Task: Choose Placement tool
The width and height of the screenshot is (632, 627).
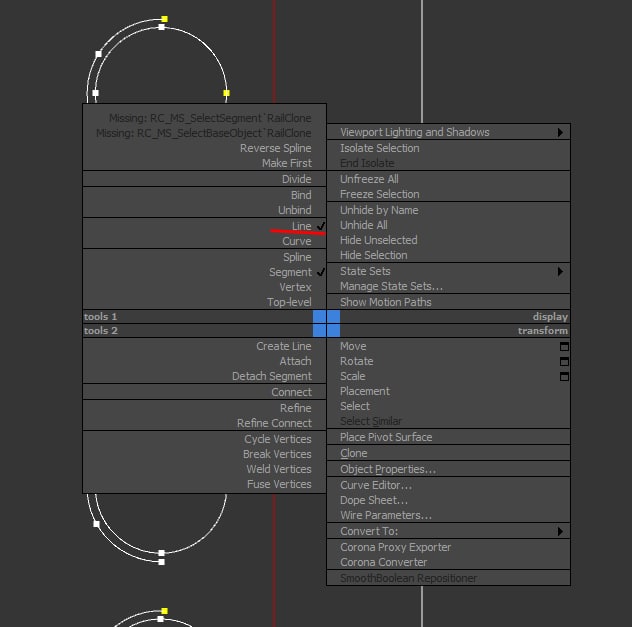Action: point(365,391)
